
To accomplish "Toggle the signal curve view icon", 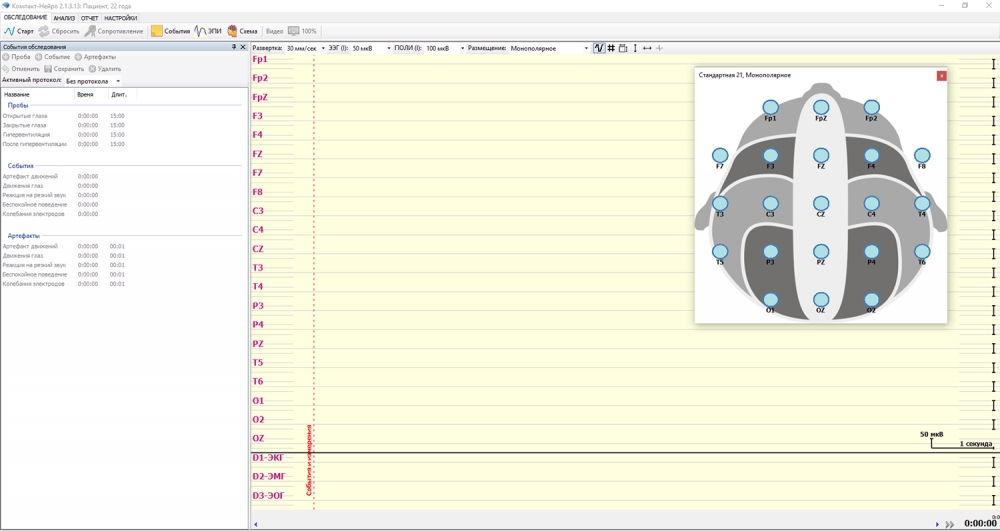I will 598,48.
